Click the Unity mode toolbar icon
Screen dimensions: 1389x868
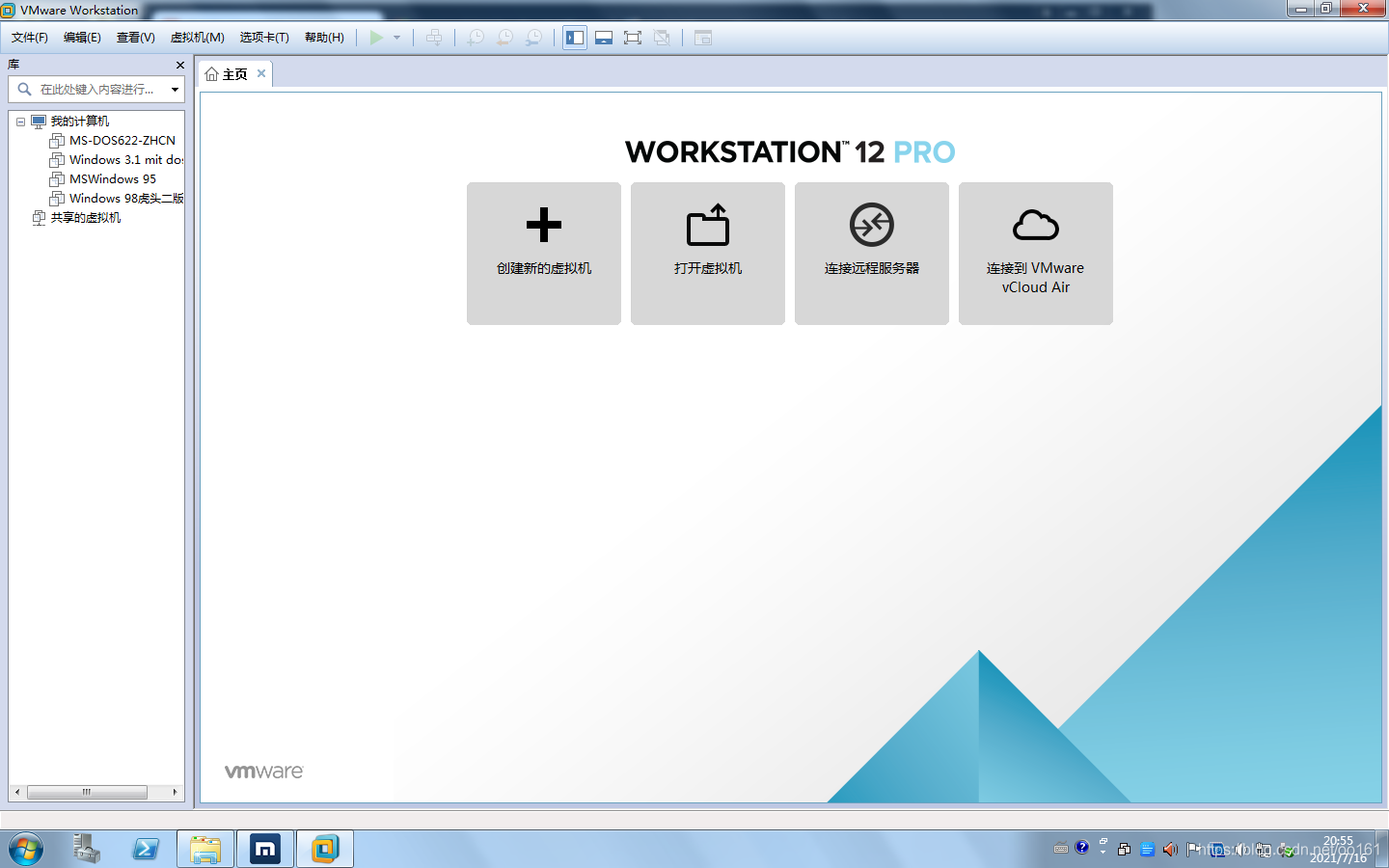coord(662,38)
